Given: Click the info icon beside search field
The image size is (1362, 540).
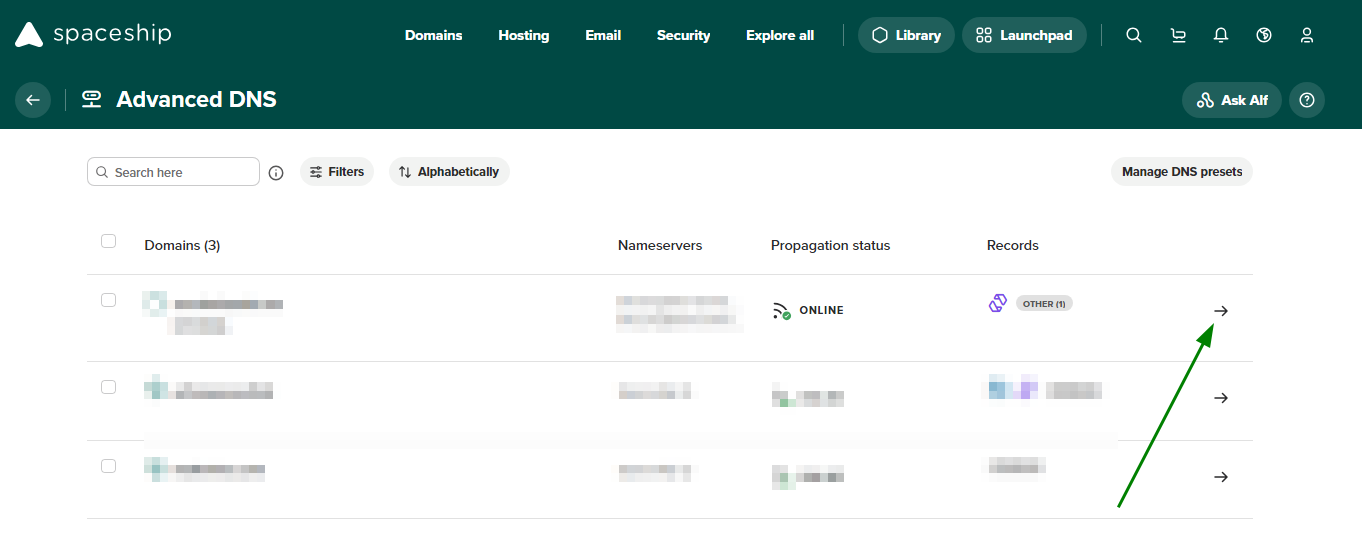Looking at the screenshot, I should 276,173.
